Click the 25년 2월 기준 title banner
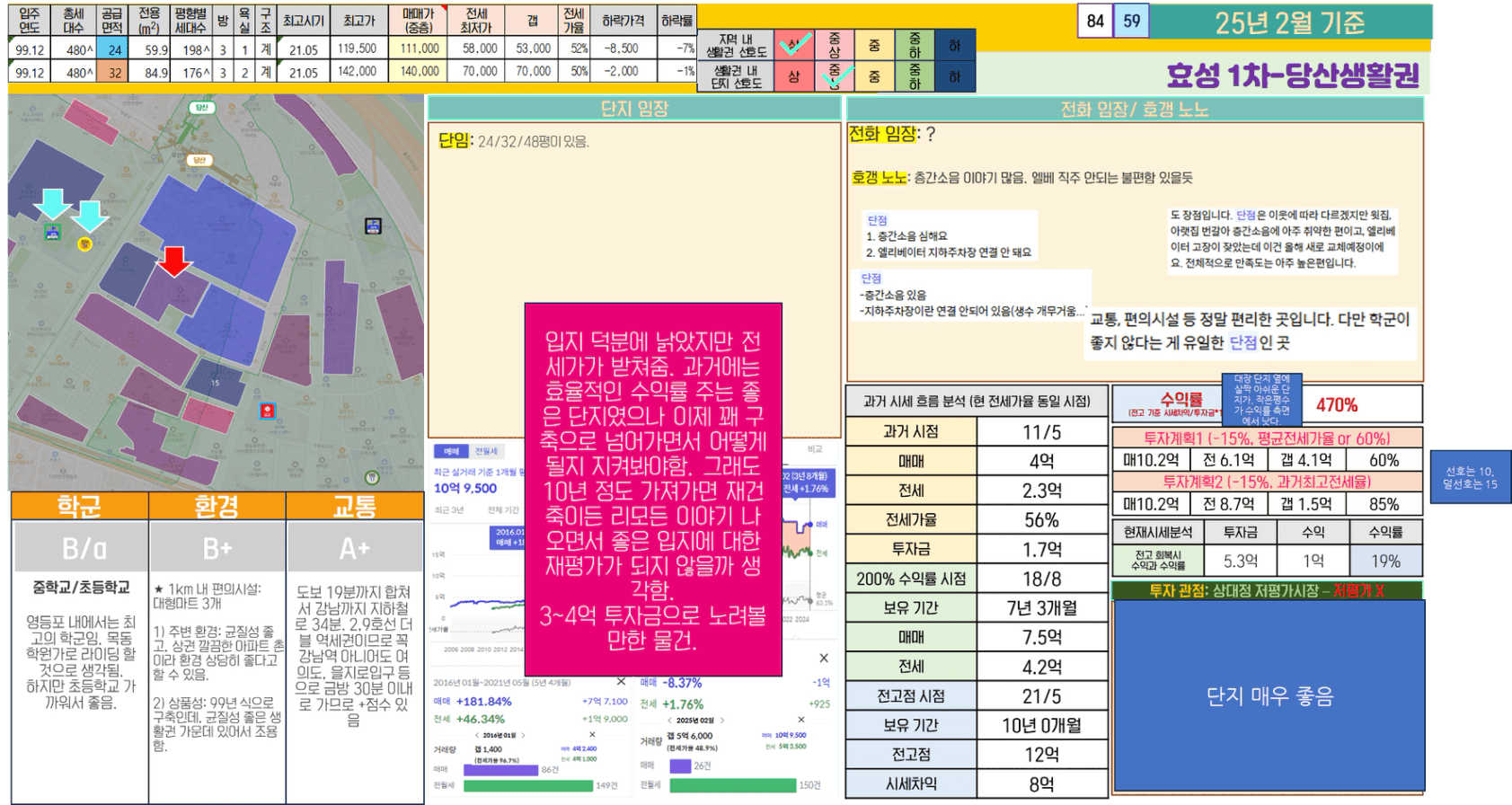 tap(1290, 22)
